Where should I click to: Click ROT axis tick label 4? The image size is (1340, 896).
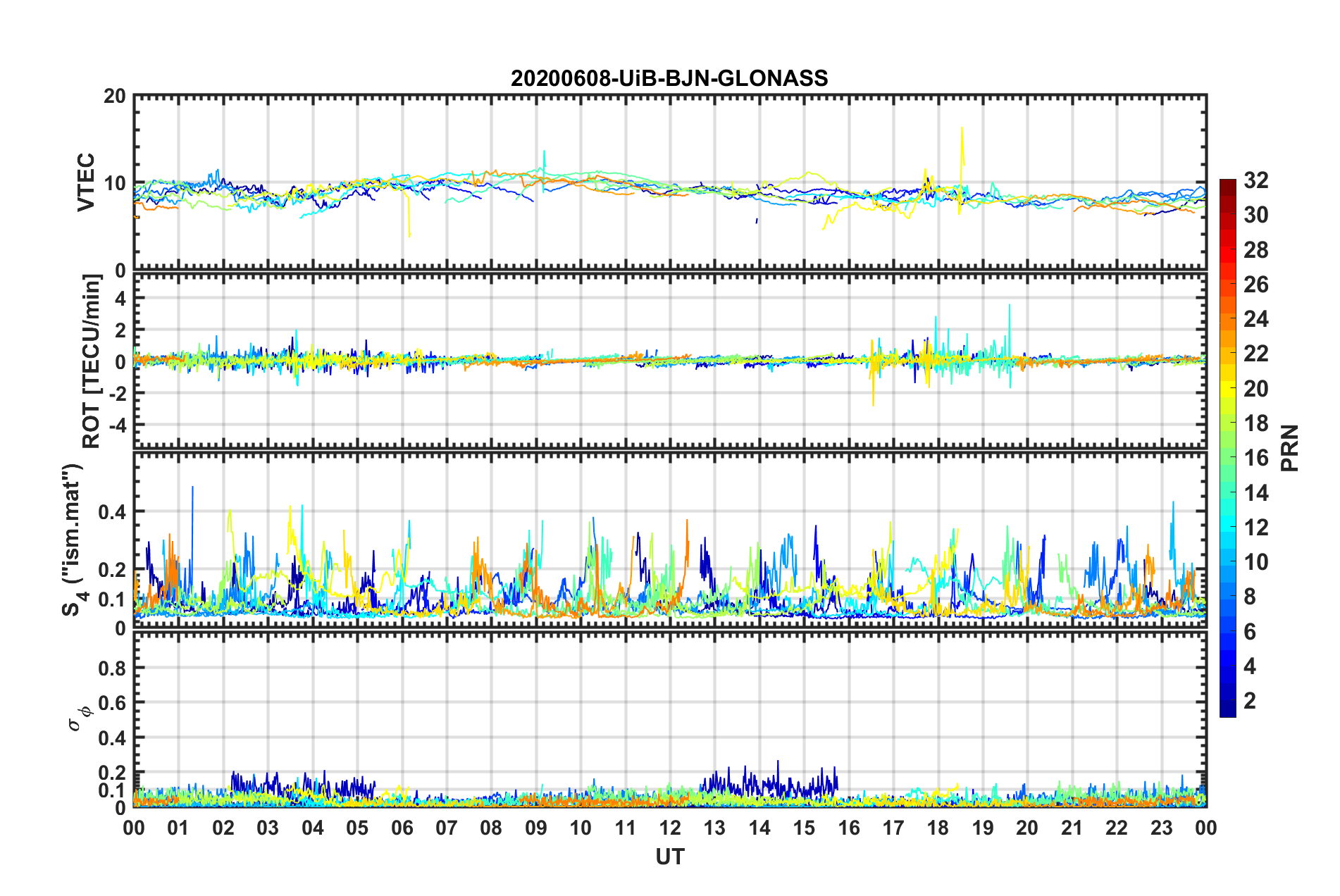[x=121, y=299]
